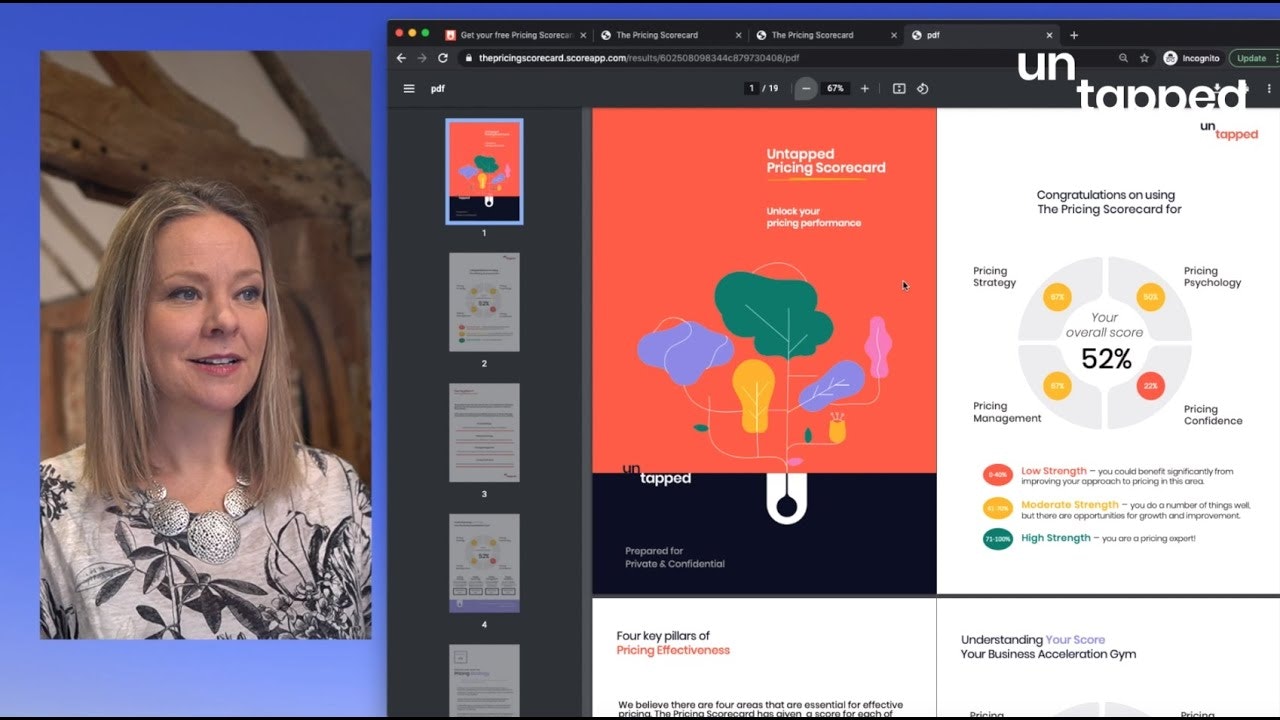The width and height of the screenshot is (1280, 720).
Task: Click 'Four key pillars of' heading
Action: coord(663,636)
